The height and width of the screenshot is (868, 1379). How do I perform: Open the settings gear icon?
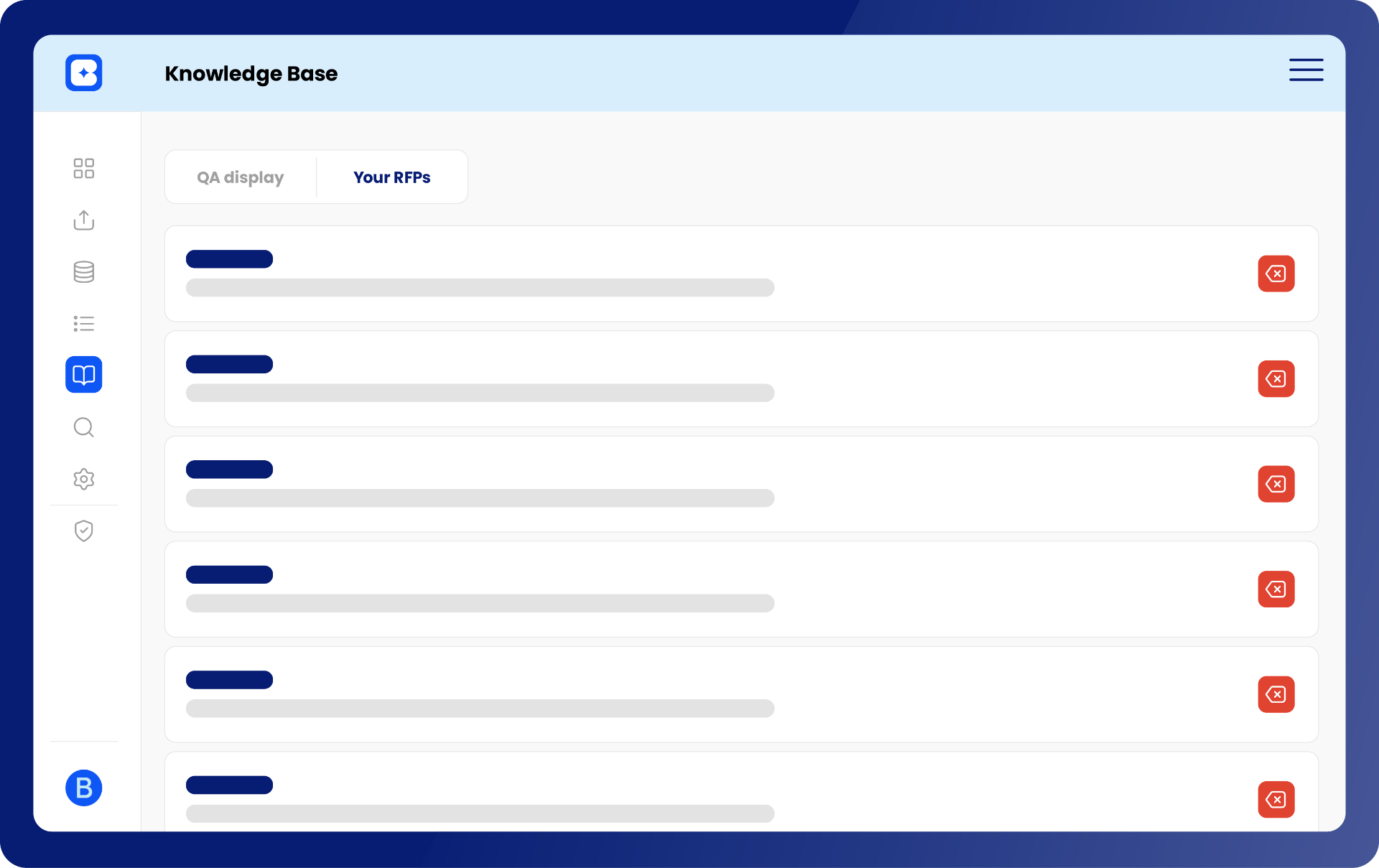83,479
